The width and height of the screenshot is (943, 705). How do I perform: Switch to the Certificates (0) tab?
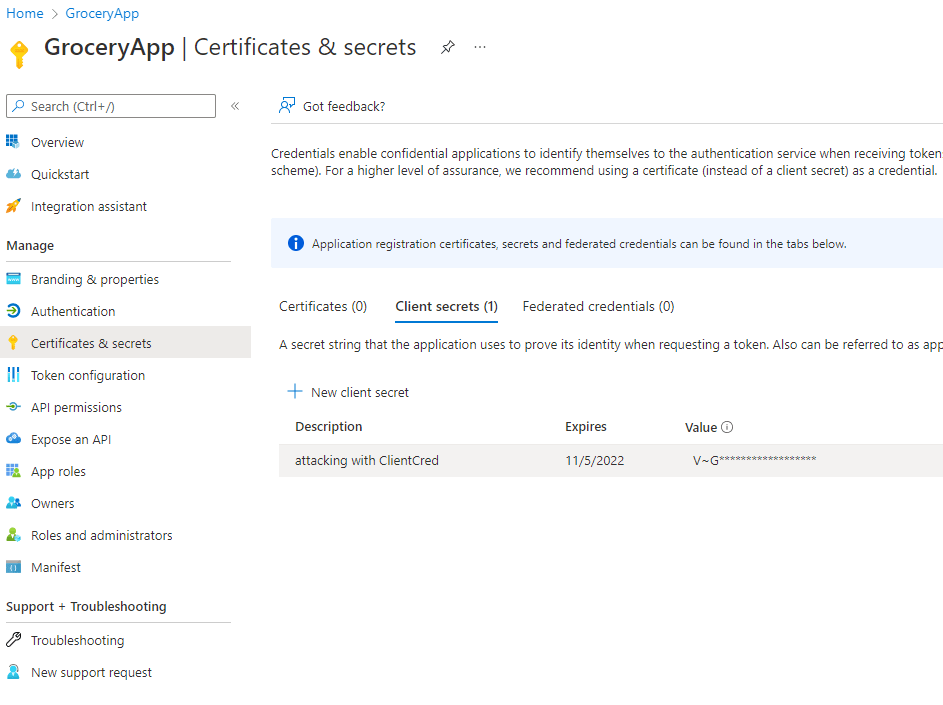[323, 307]
